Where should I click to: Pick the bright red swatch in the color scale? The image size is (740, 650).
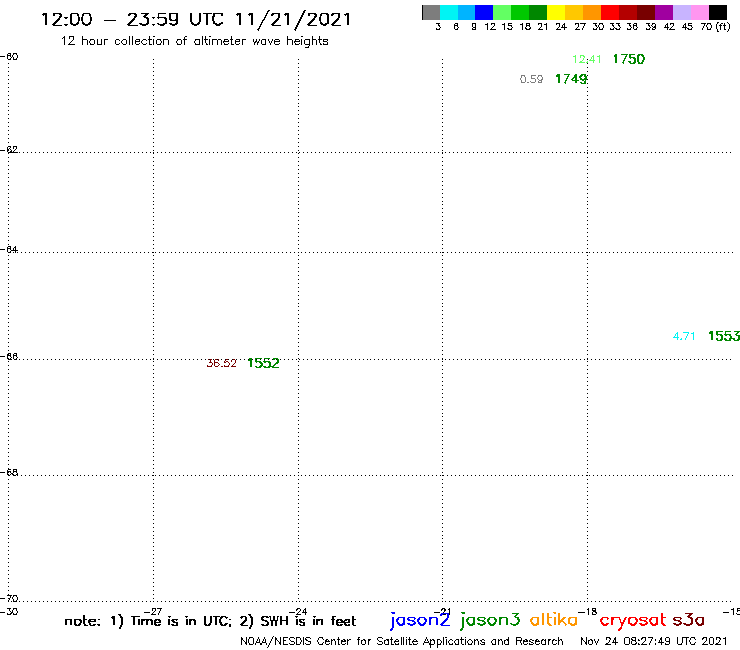610,12
